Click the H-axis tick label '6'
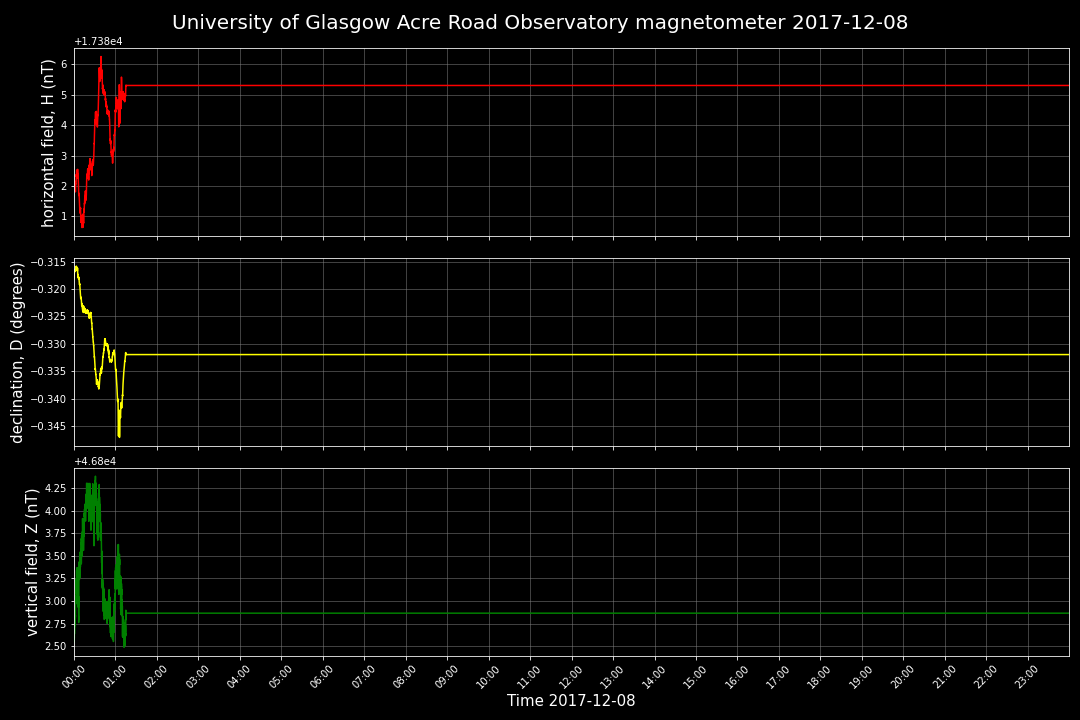This screenshot has width=1080, height=720. 64,64
